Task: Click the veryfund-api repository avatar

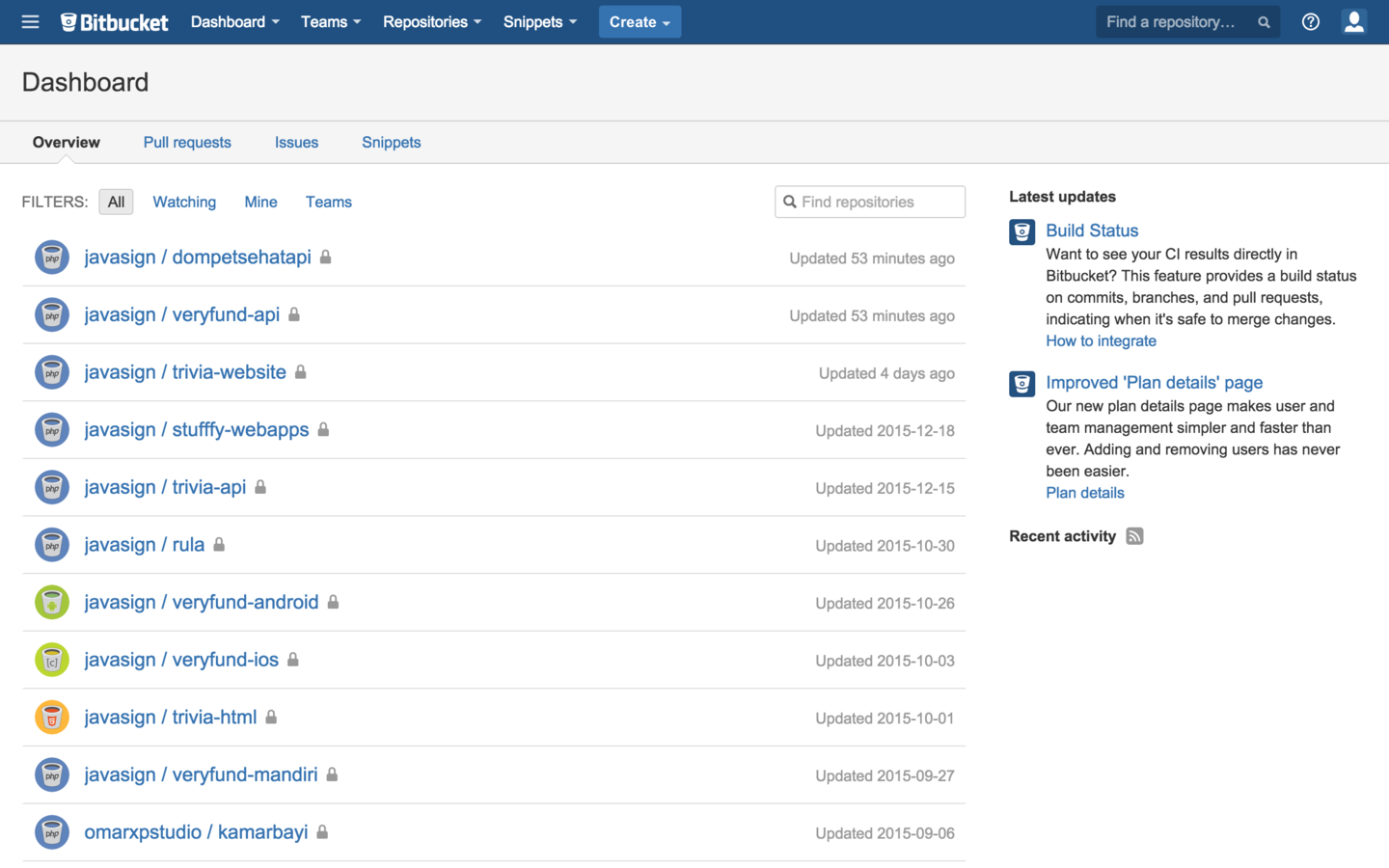Action: click(52, 314)
